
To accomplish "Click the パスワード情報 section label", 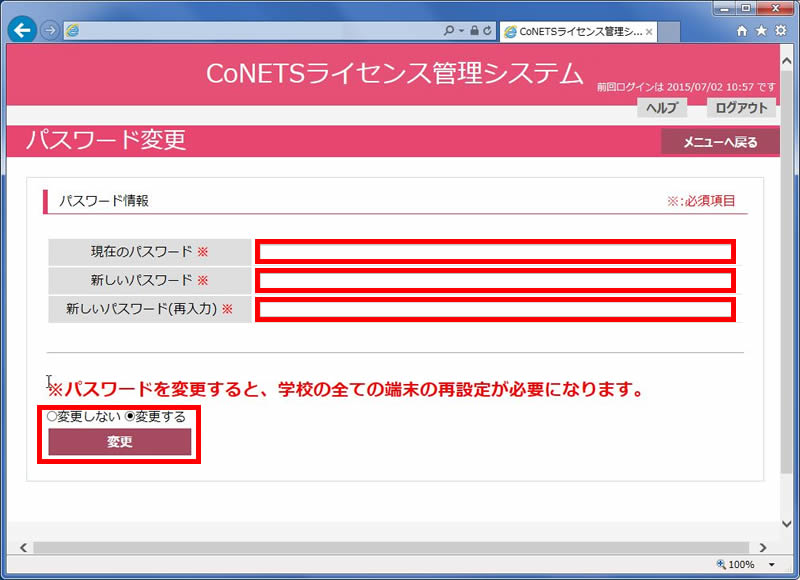I will click(104, 200).
